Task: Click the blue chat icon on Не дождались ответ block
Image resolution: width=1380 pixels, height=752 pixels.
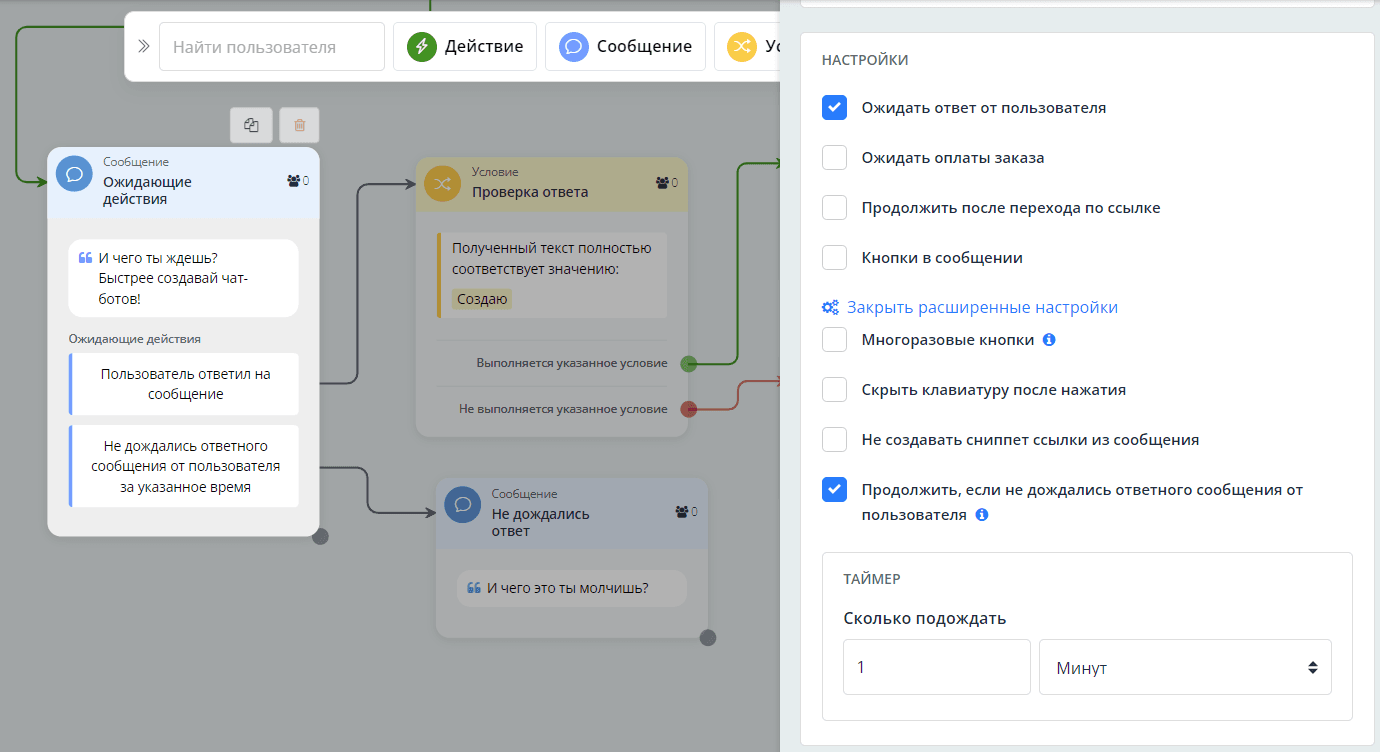Action: pyautogui.click(x=462, y=505)
